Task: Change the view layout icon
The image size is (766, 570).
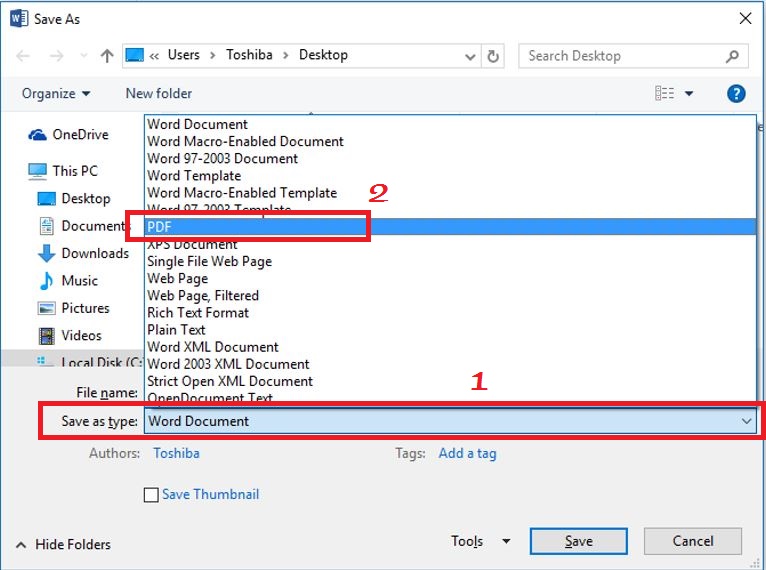Action: [x=665, y=93]
